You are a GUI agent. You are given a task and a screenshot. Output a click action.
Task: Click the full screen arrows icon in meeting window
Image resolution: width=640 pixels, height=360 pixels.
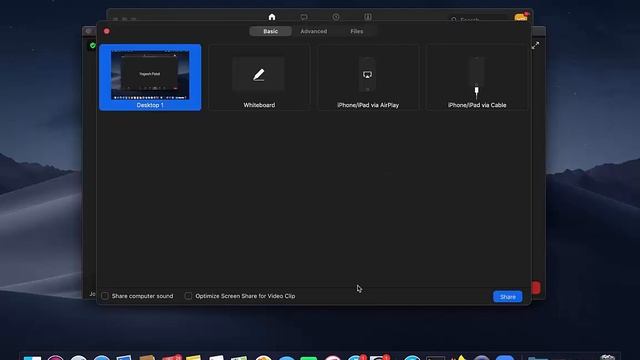(x=536, y=45)
